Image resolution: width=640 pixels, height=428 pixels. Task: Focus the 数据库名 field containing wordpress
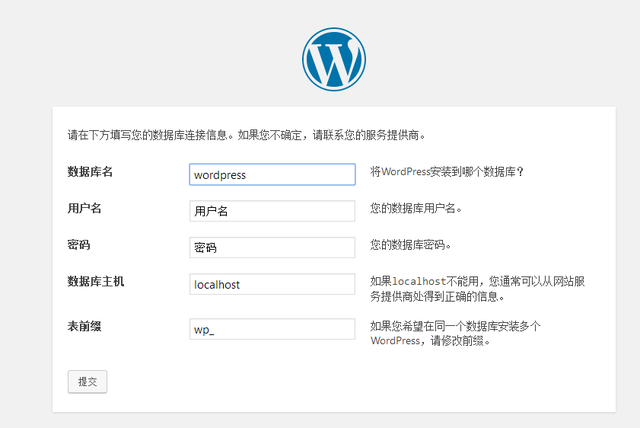click(x=272, y=174)
